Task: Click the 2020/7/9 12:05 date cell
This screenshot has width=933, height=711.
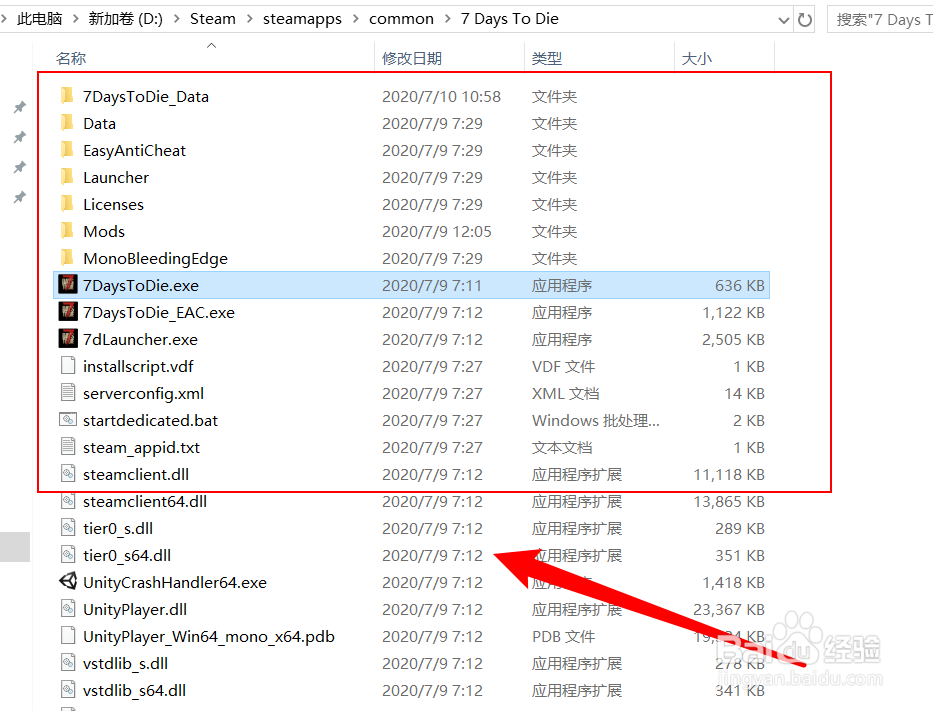Action: (x=437, y=231)
